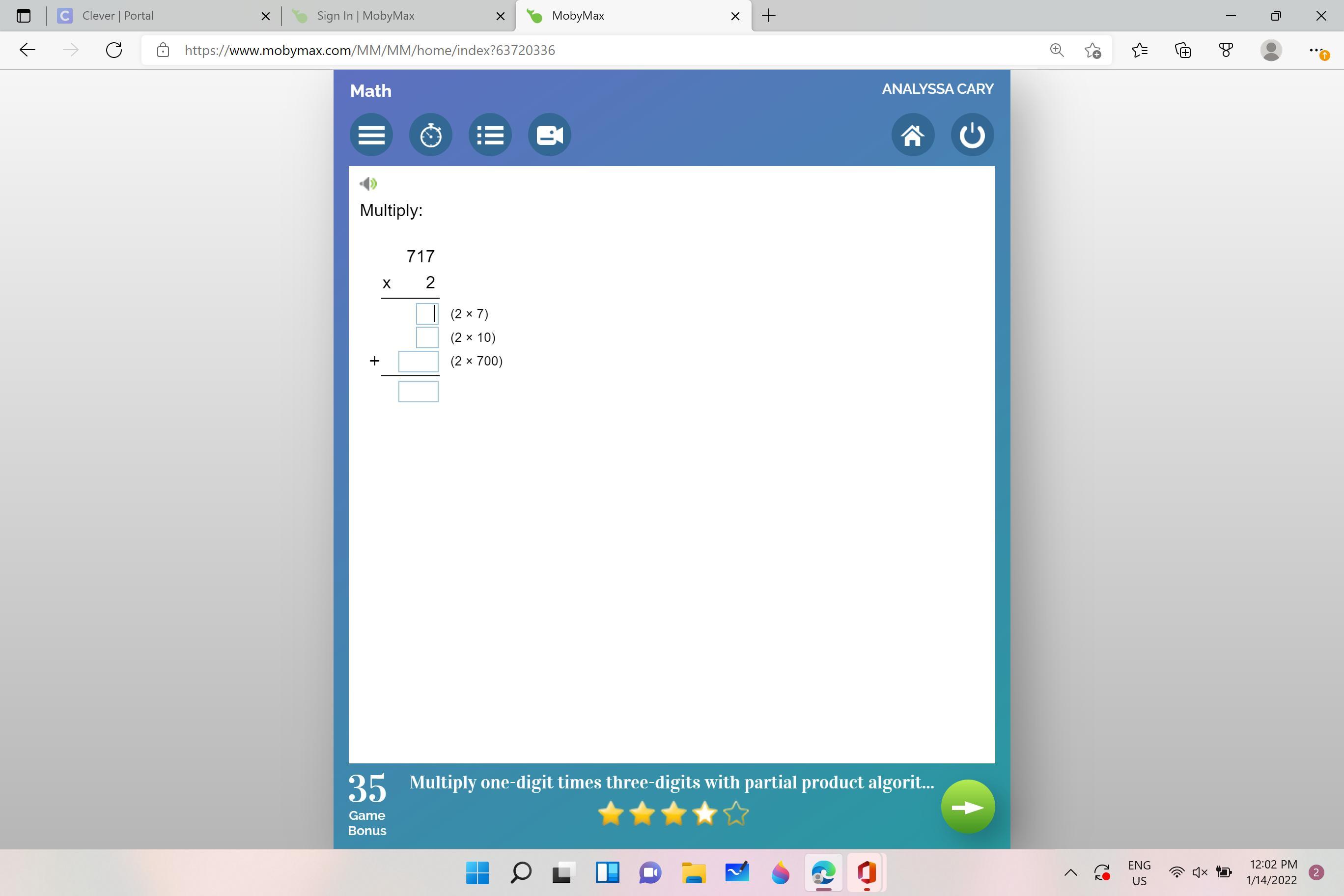Open the hamburger menu in MobyMax
This screenshot has height=896, width=1344.
click(371, 135)
